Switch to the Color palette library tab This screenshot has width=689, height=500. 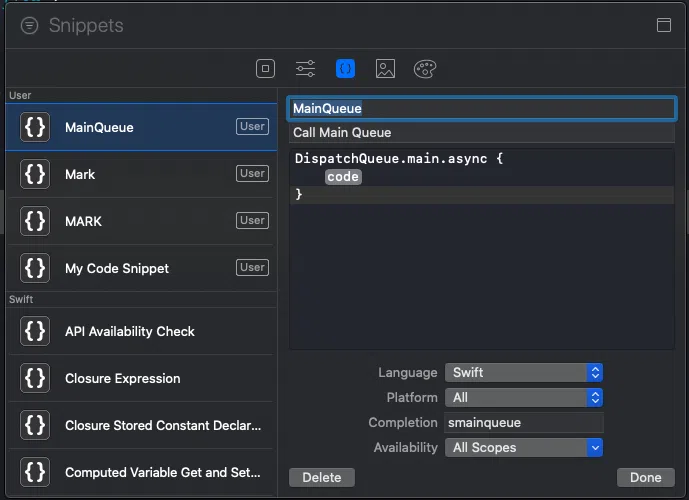[425, 69]
